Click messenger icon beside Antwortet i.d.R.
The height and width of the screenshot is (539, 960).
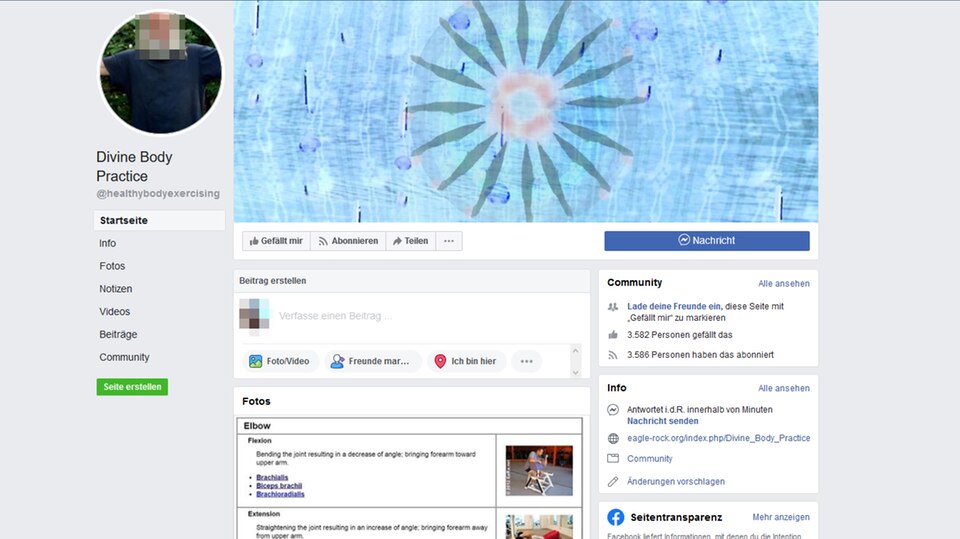(613, 410)
